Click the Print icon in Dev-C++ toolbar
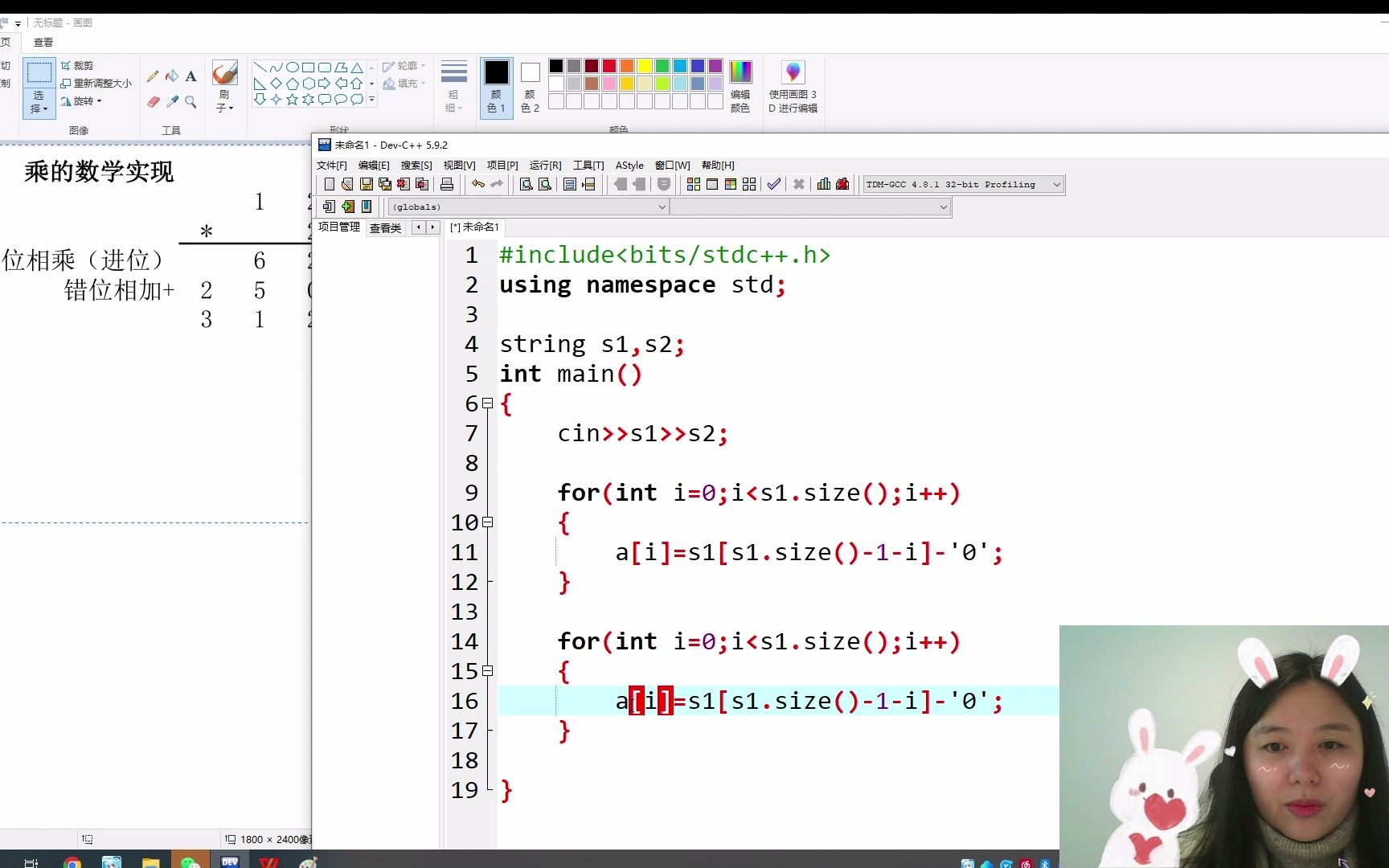Image resolution: width=1389 pixels, height=868 pixels. pos(447,184)
